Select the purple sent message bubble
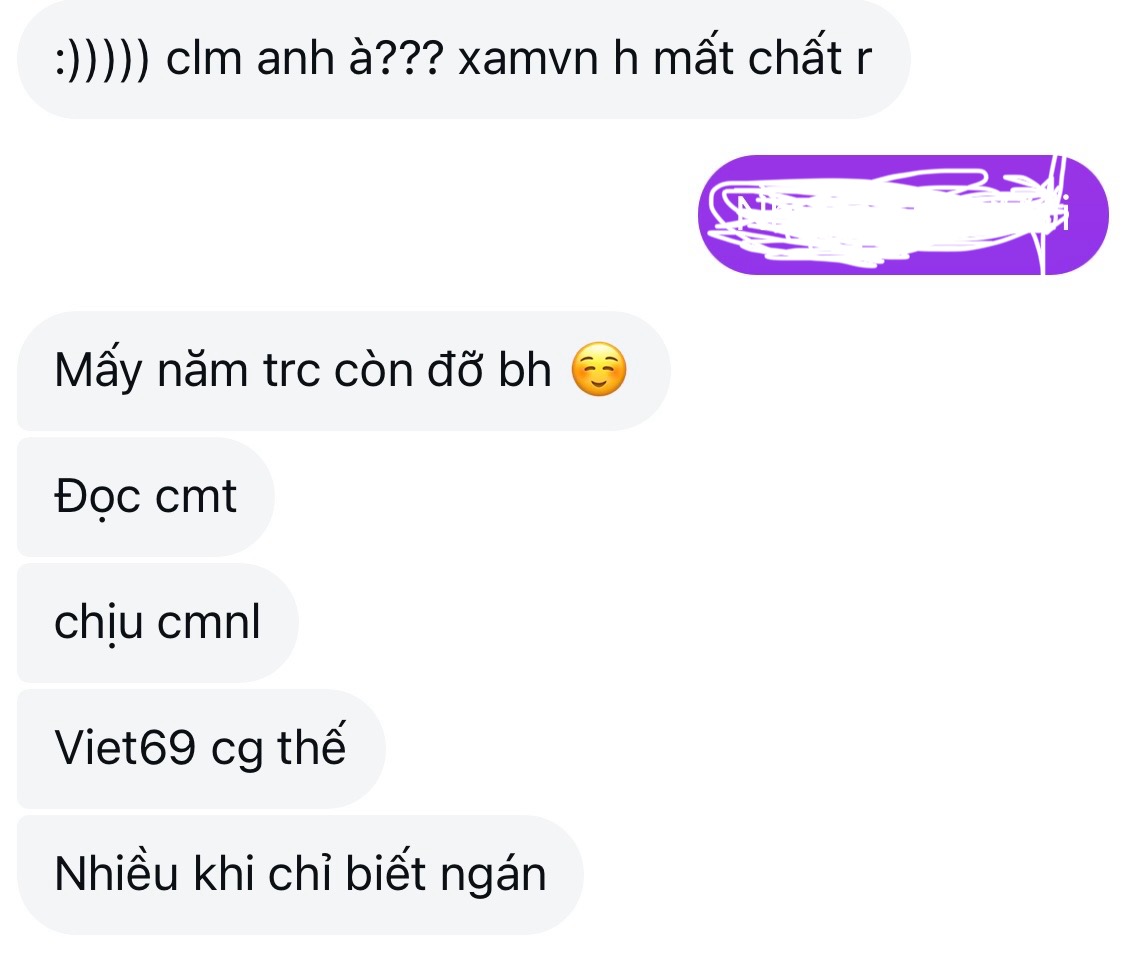This screenshot has width=1133, height=966. [x=903, y=215]
